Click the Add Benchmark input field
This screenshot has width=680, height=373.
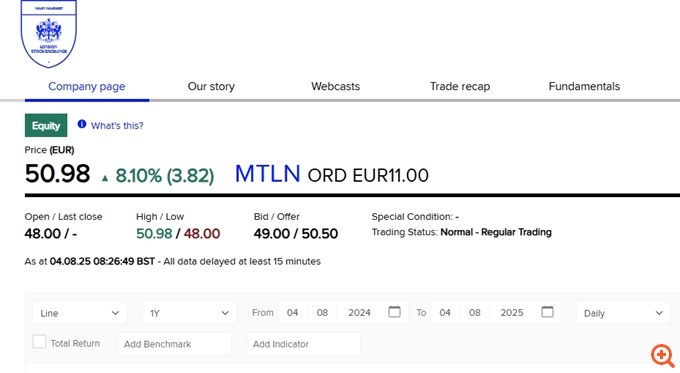pos(175,344)
